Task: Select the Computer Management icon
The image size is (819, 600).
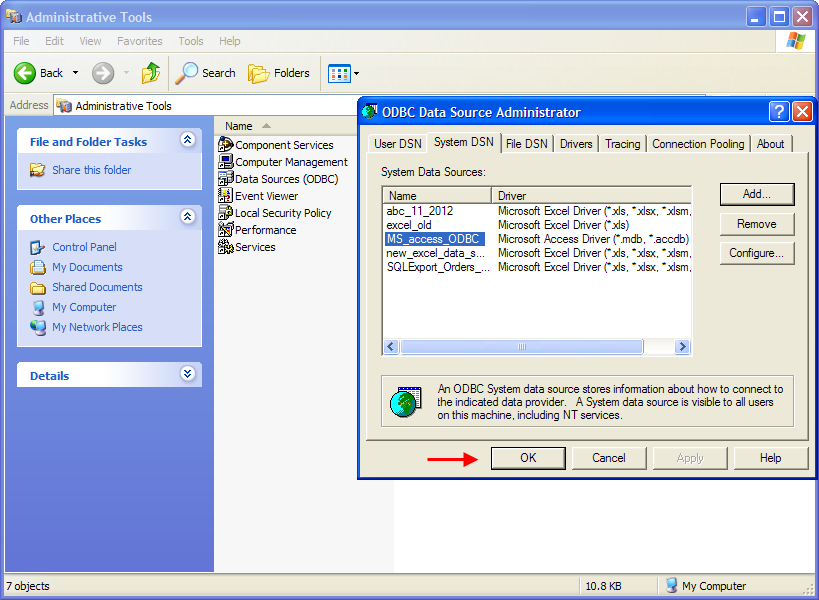Action: (x=225, y=161)
